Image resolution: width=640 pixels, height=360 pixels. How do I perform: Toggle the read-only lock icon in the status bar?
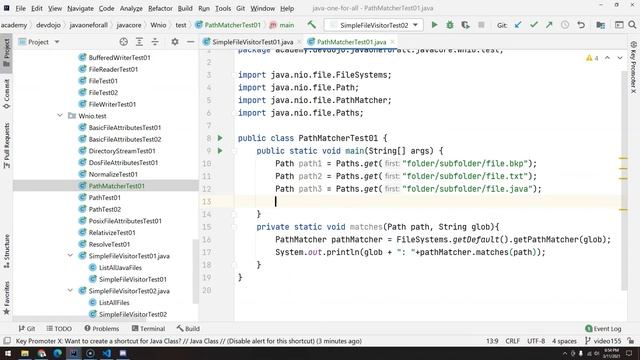631,341
